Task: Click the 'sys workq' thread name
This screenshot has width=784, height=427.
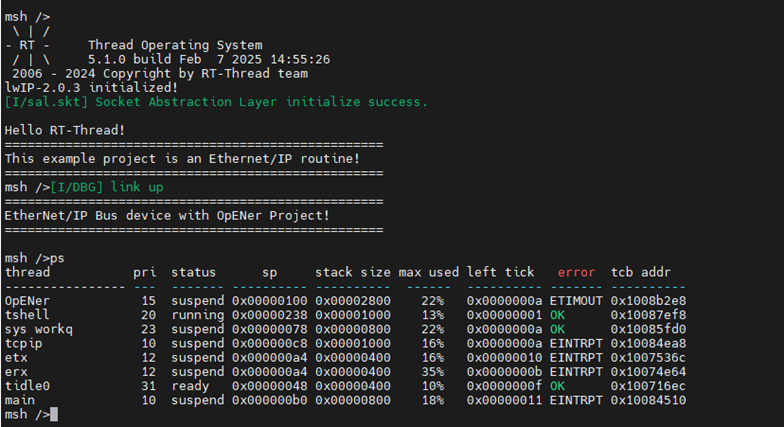Action: [x=39, y=330]
